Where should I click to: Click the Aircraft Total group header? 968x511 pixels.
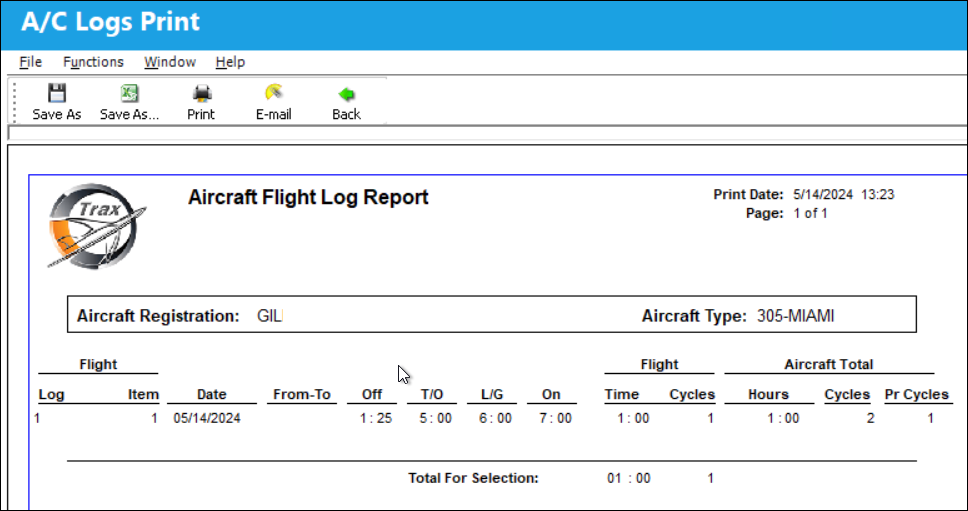pos(829,365)
